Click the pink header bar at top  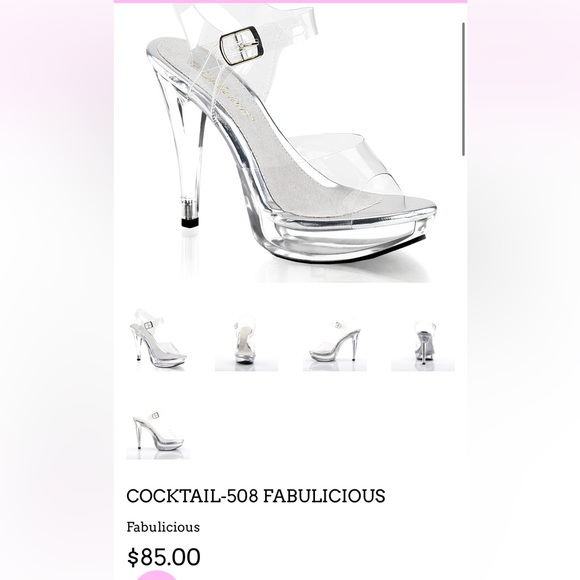tap(290, 1)
